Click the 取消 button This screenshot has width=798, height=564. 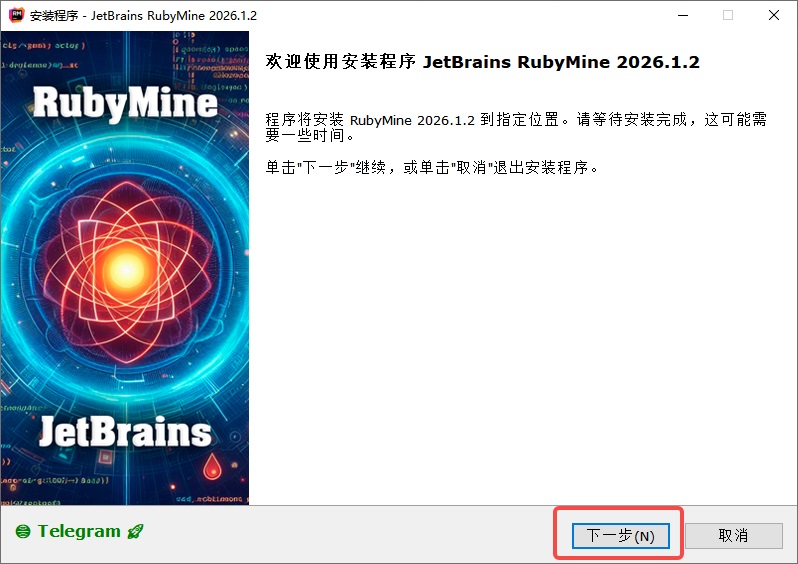pyautogui.click(x=733, y=535)
